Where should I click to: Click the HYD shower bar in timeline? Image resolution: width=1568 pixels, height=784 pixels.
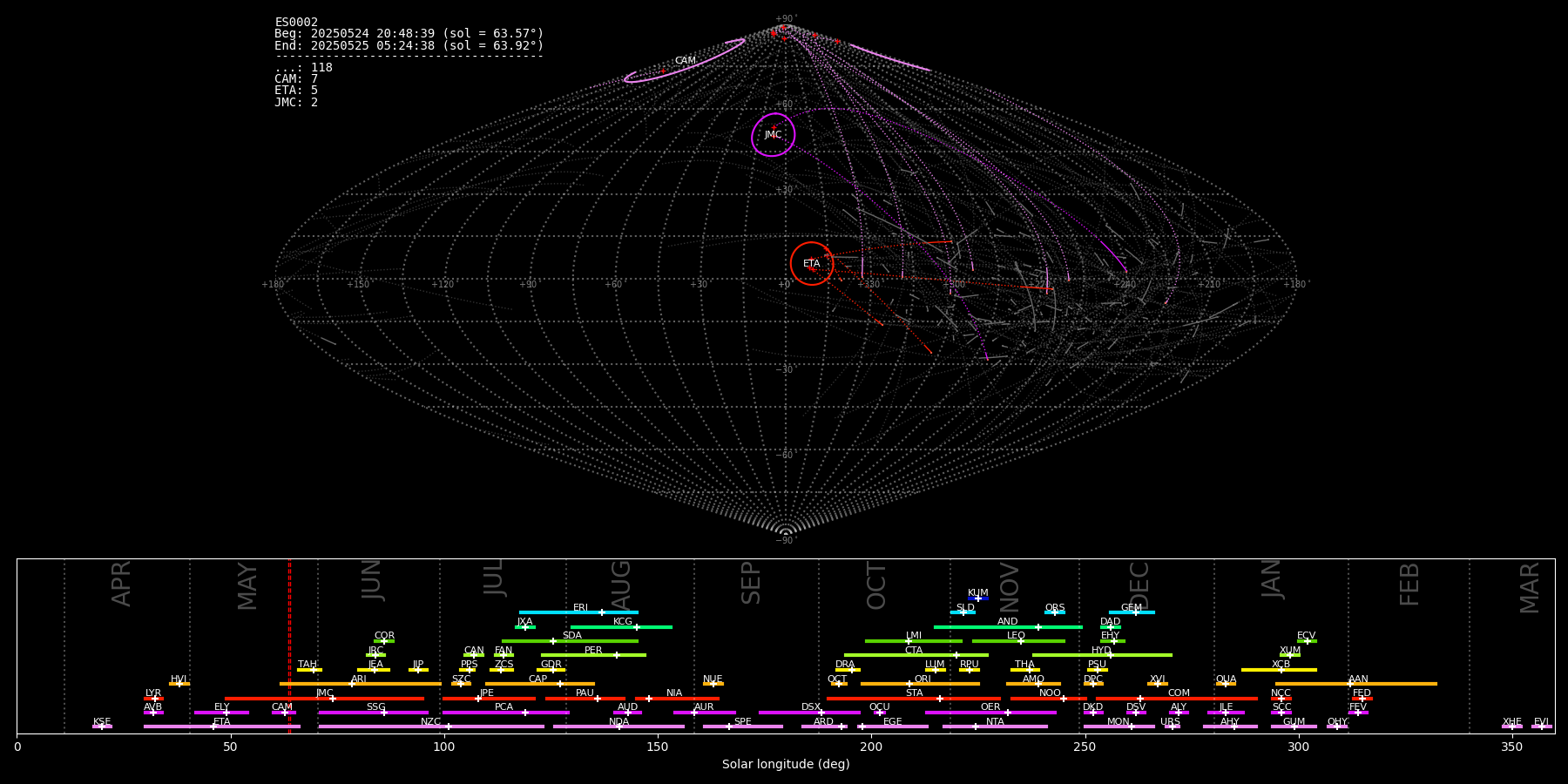(x=1102, y=655)
